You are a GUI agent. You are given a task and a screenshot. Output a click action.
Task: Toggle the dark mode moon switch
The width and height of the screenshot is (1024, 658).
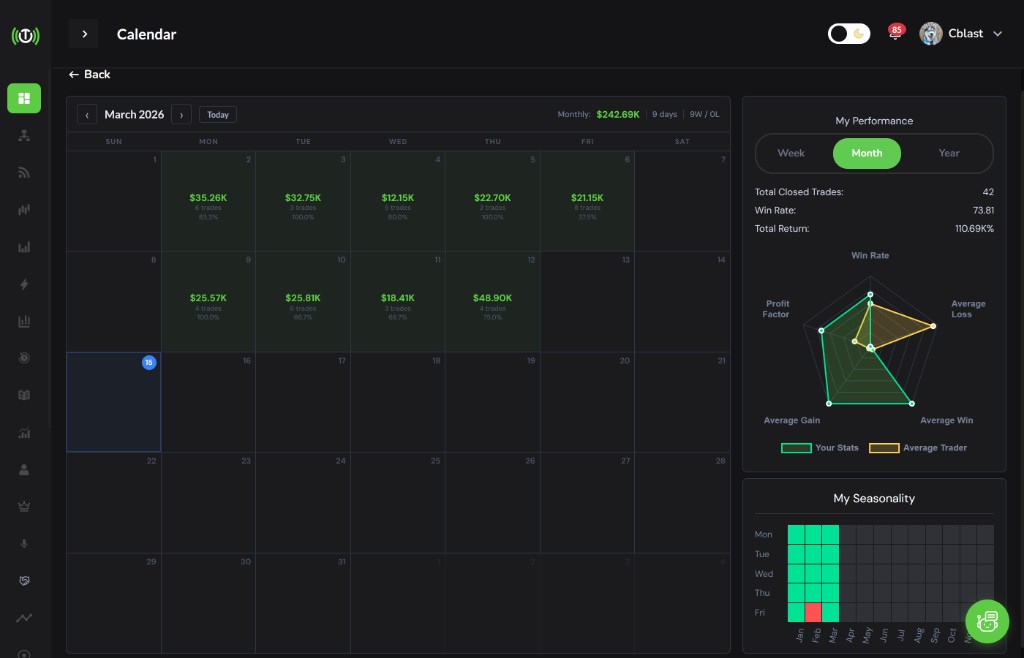(x=849, y=34)
